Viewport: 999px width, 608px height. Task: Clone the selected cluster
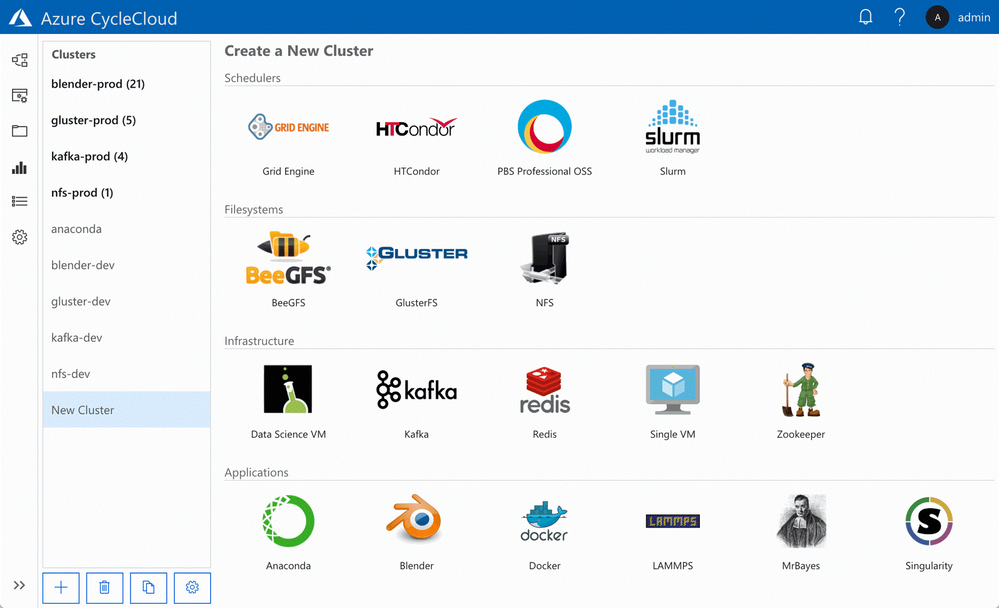click(x=148, y=587)
